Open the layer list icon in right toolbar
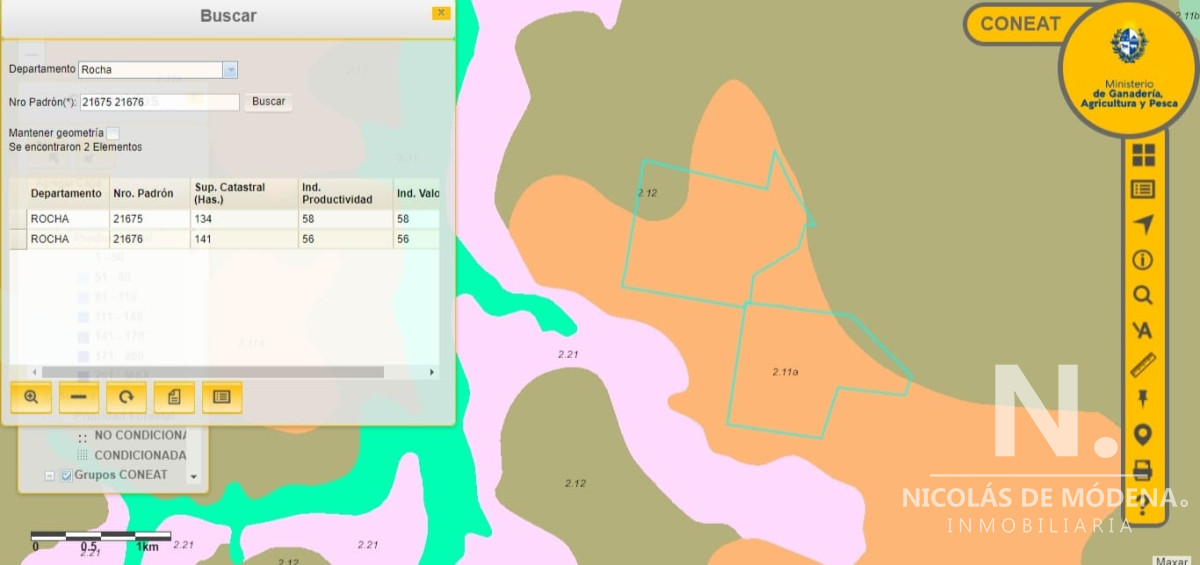Screen dimensions: 1200x565 (1142, 189)
